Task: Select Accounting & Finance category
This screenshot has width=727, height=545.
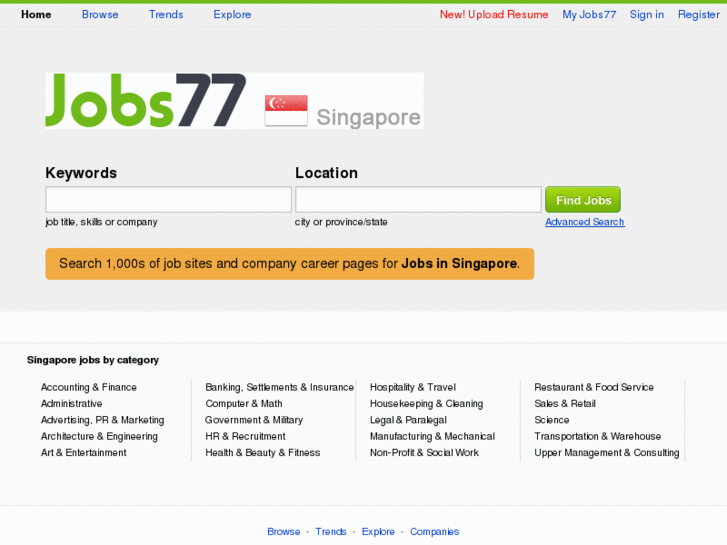Action: click(89, 387)
